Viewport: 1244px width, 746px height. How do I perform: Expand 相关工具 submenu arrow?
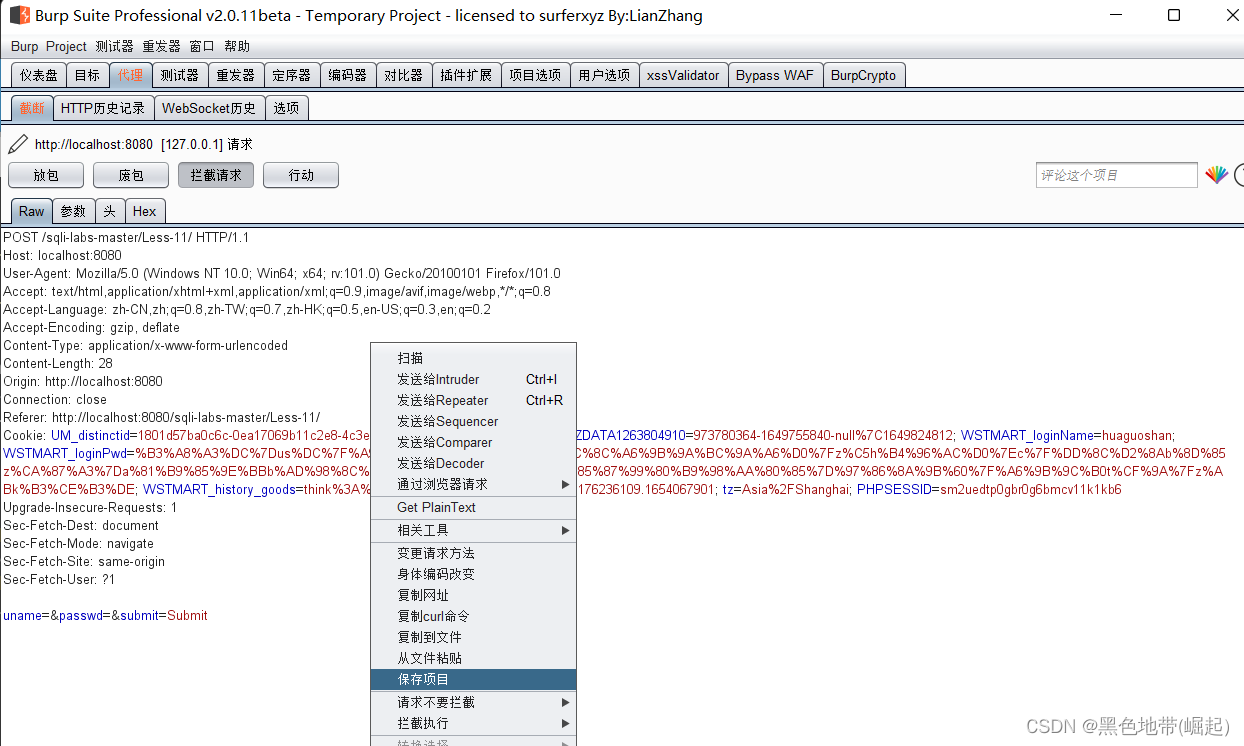(565, 531)
